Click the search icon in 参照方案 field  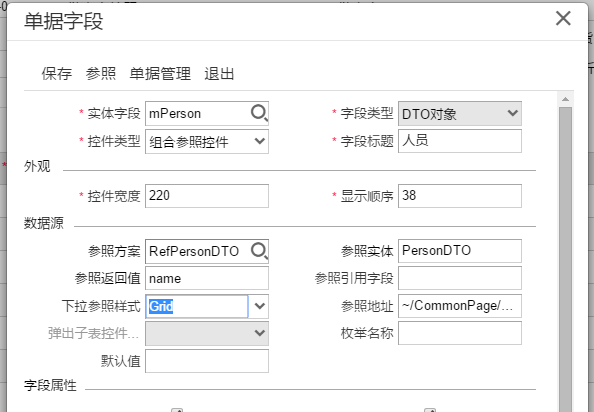(259, 251)
